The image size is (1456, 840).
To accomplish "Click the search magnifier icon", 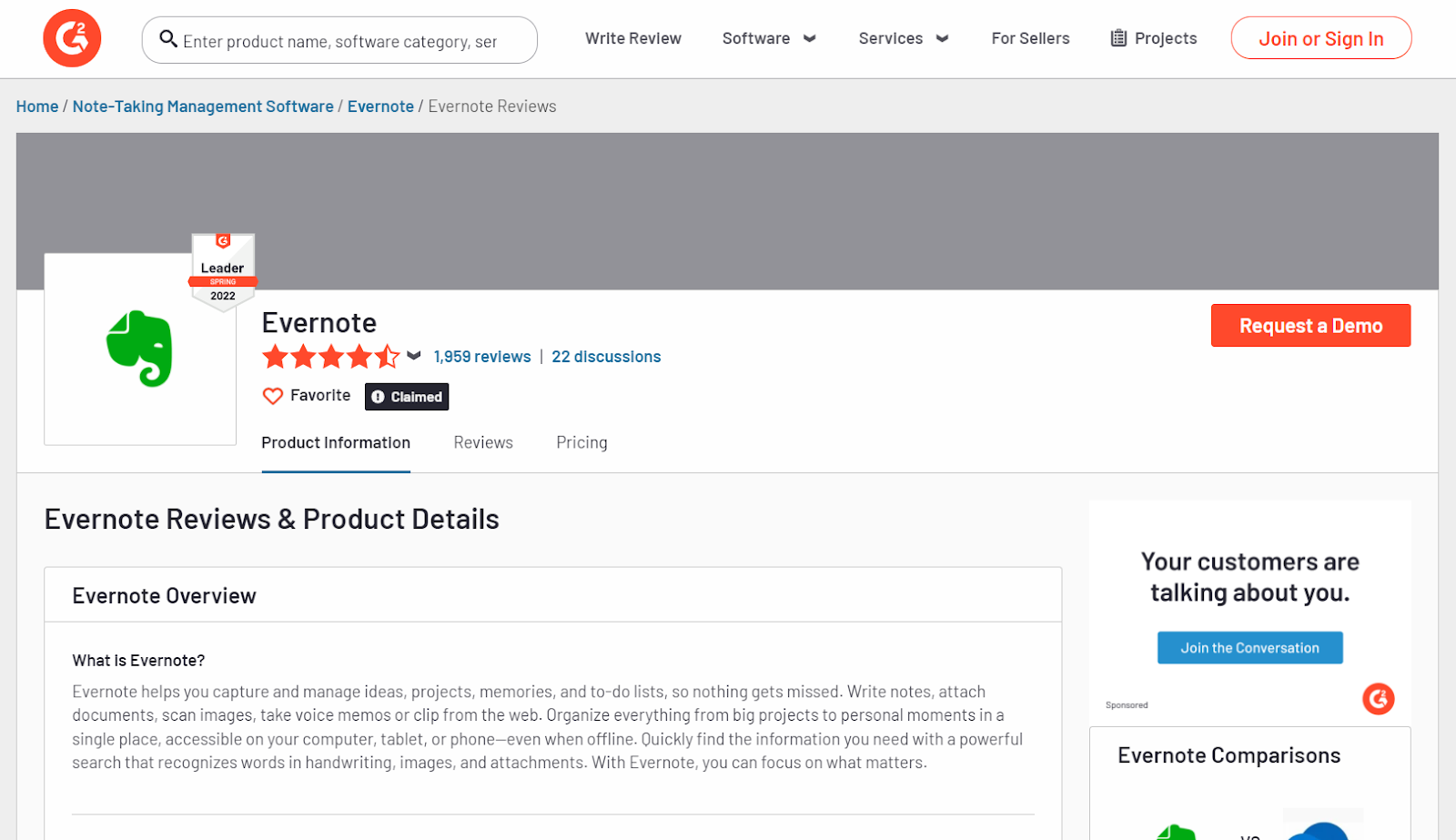I will 168,39.
